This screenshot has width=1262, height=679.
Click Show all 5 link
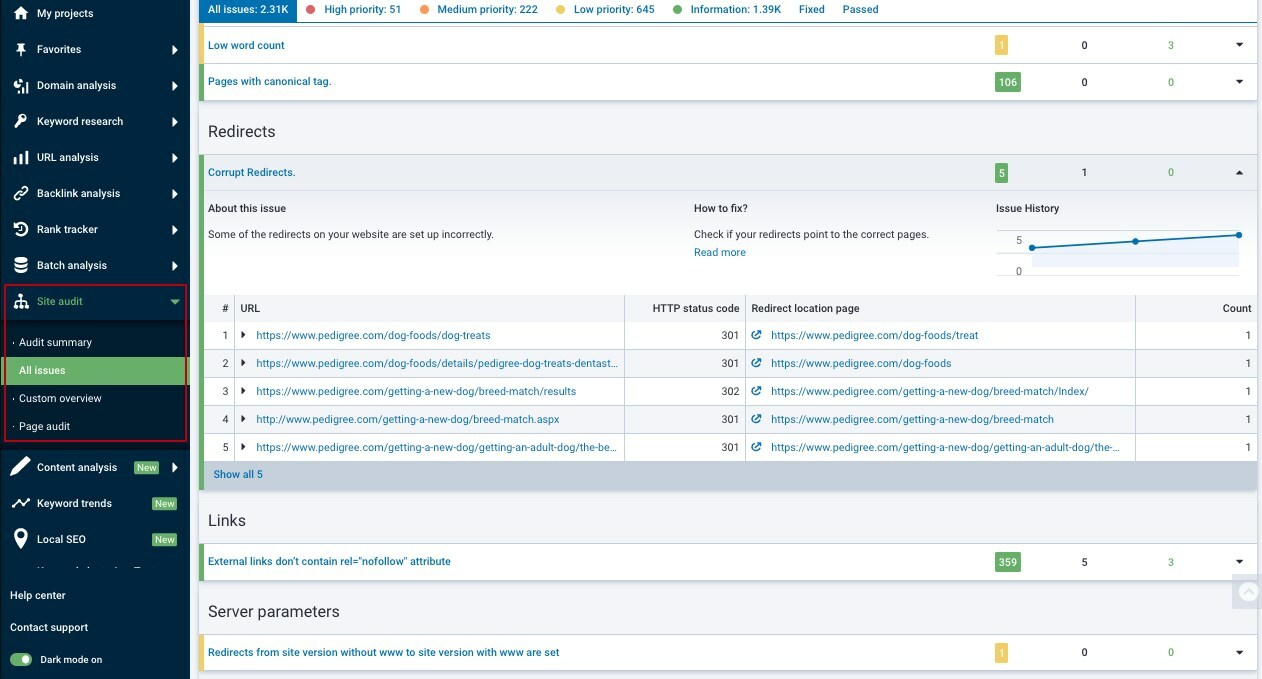pos(238,474)
